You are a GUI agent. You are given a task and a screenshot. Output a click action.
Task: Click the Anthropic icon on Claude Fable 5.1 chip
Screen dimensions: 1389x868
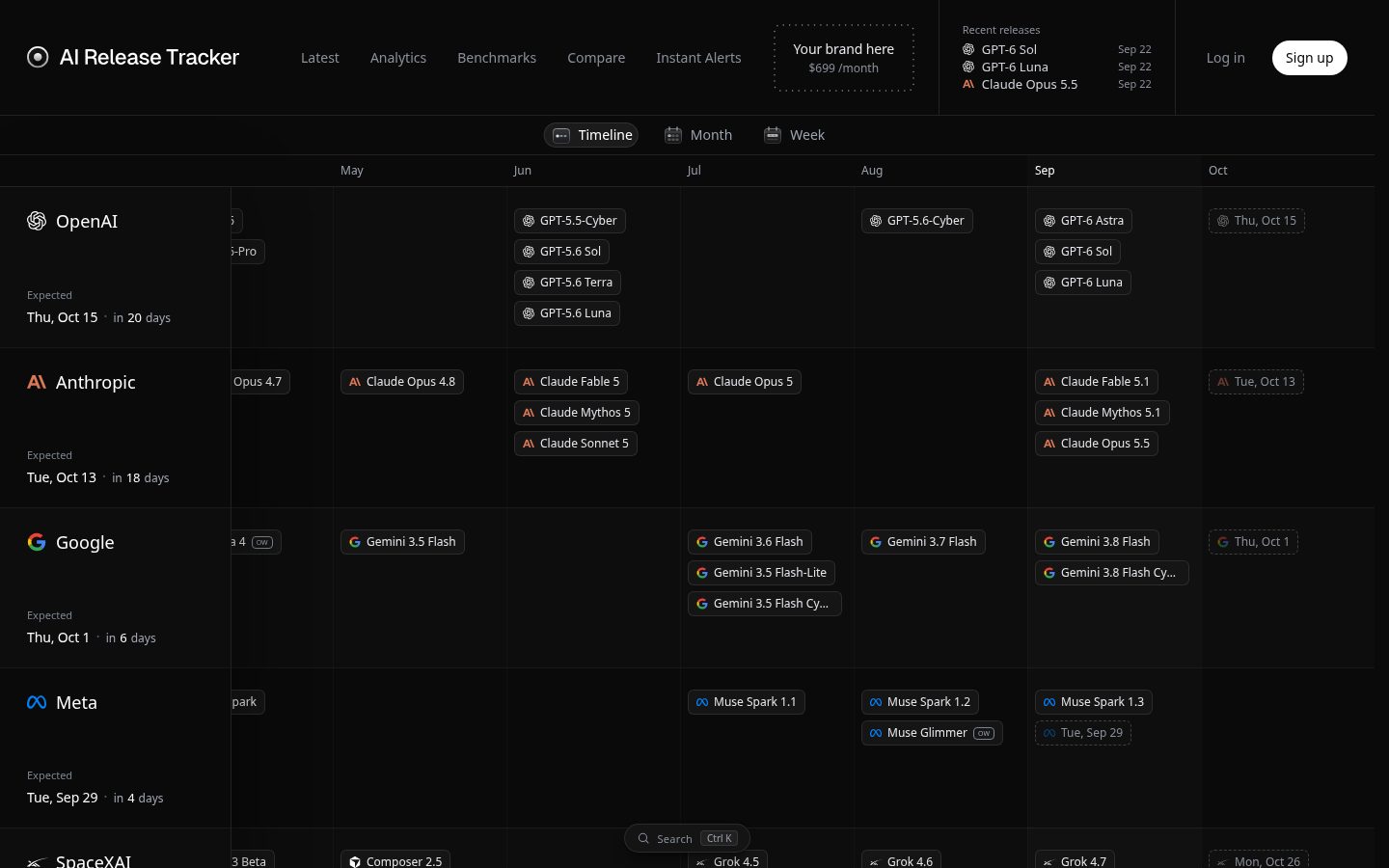1049,382
